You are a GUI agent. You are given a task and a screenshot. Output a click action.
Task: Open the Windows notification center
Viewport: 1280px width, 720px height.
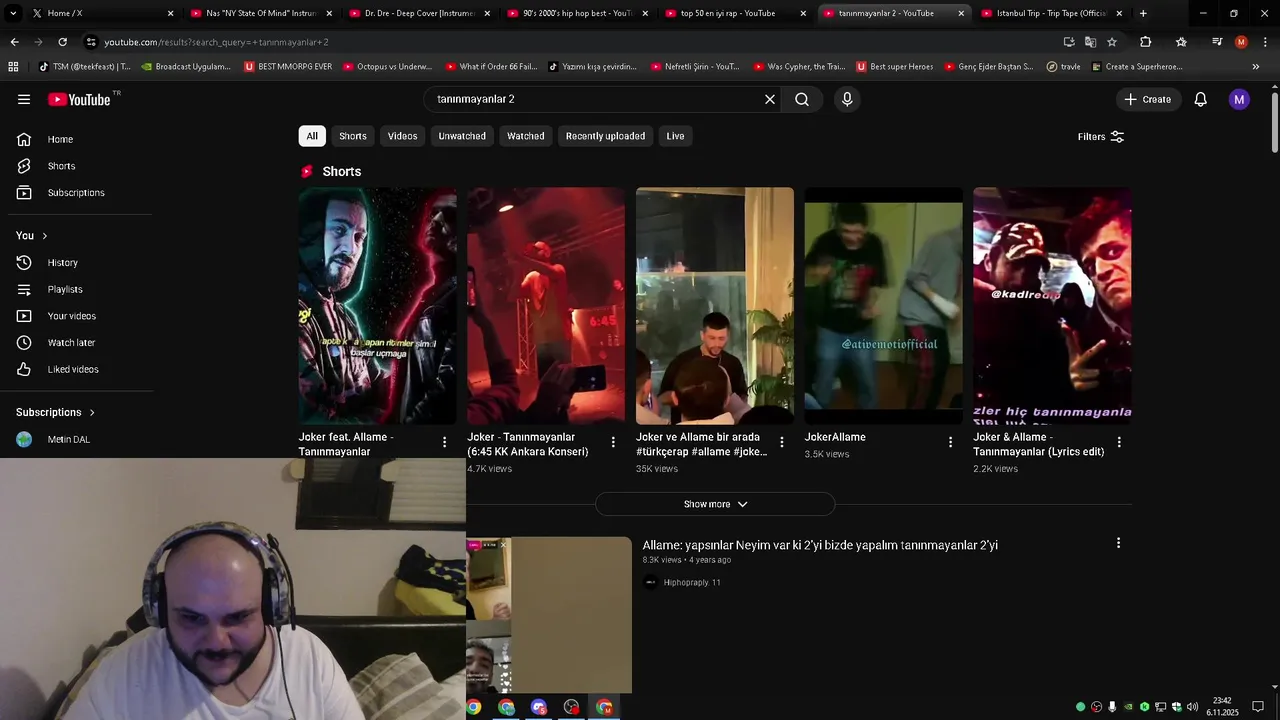click(1258, 707)
